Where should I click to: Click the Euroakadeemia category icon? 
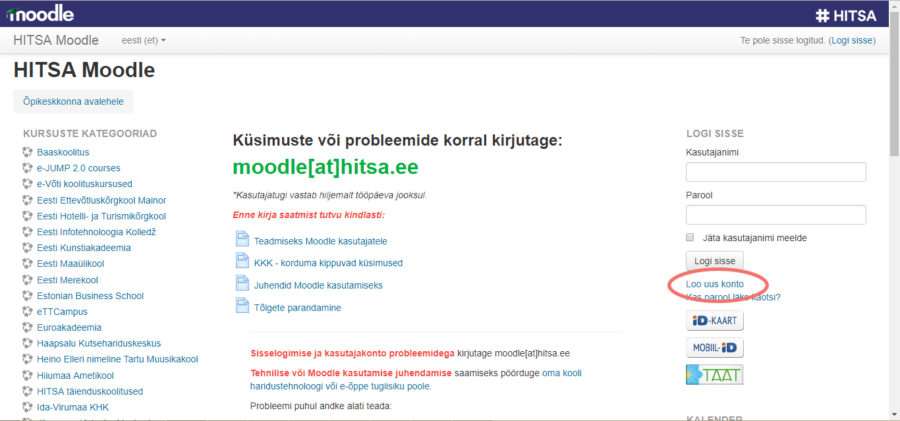[27, 327]
